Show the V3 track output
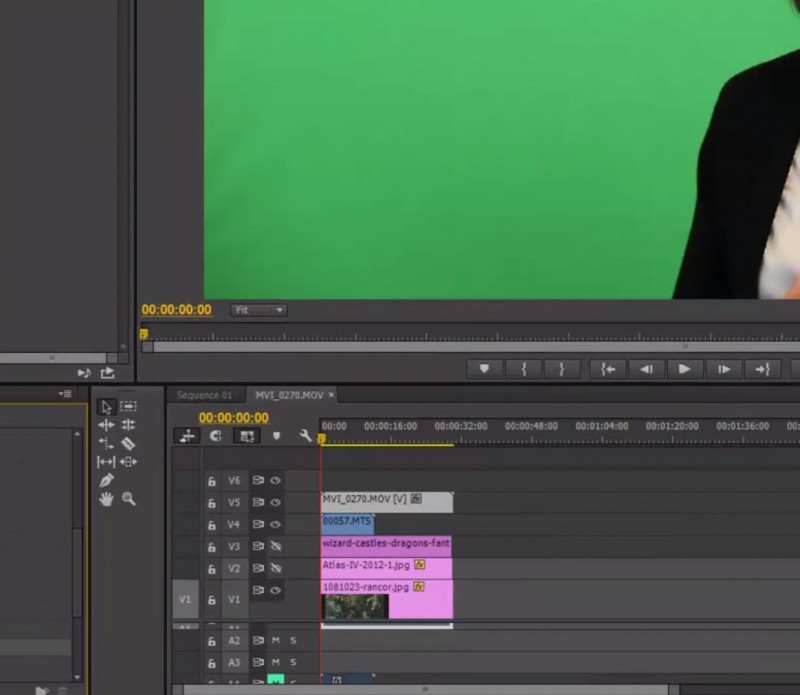The height and width of the screenshot is (695, 800). [x=275, y=546]
